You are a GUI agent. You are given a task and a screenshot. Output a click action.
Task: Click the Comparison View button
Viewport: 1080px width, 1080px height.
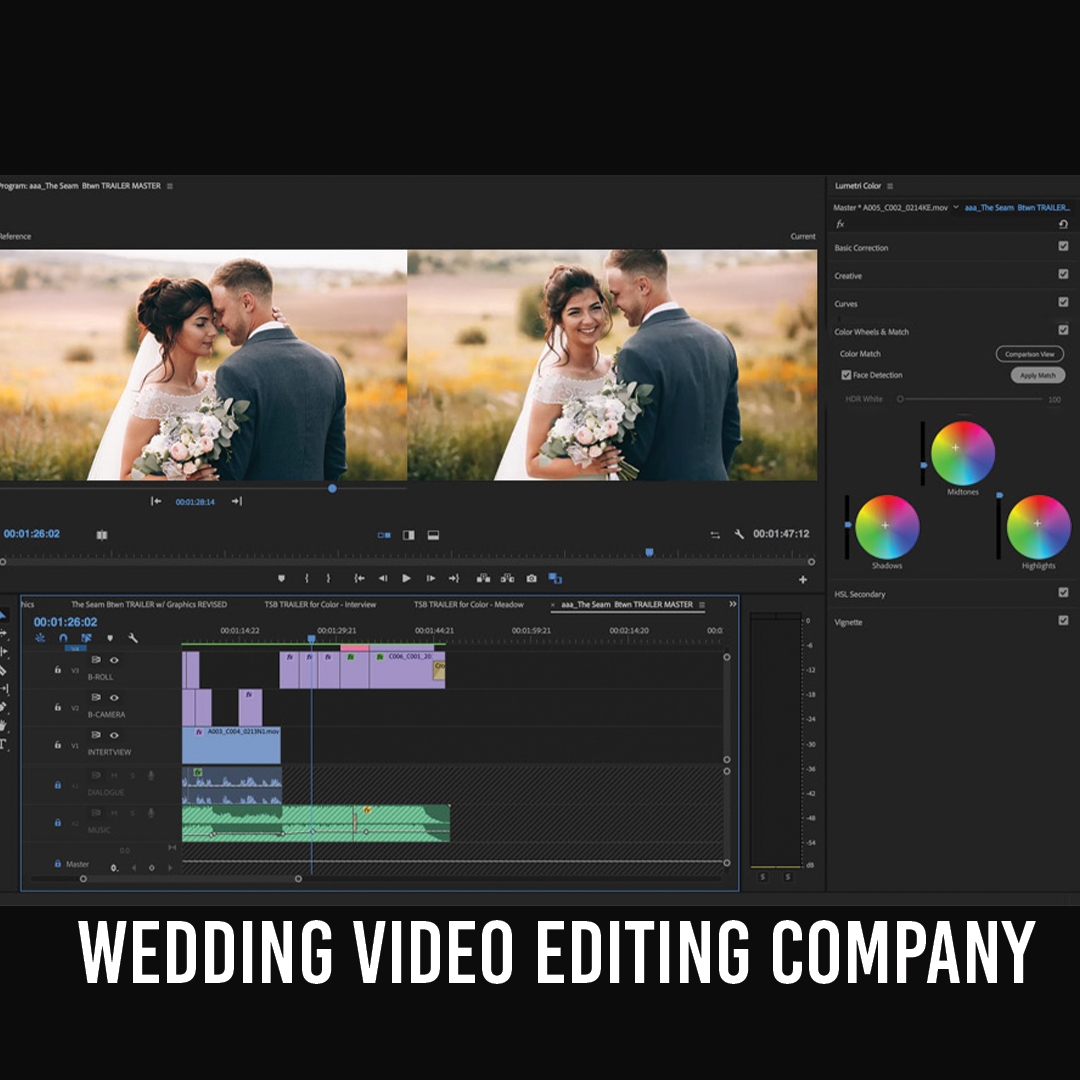1030,354
